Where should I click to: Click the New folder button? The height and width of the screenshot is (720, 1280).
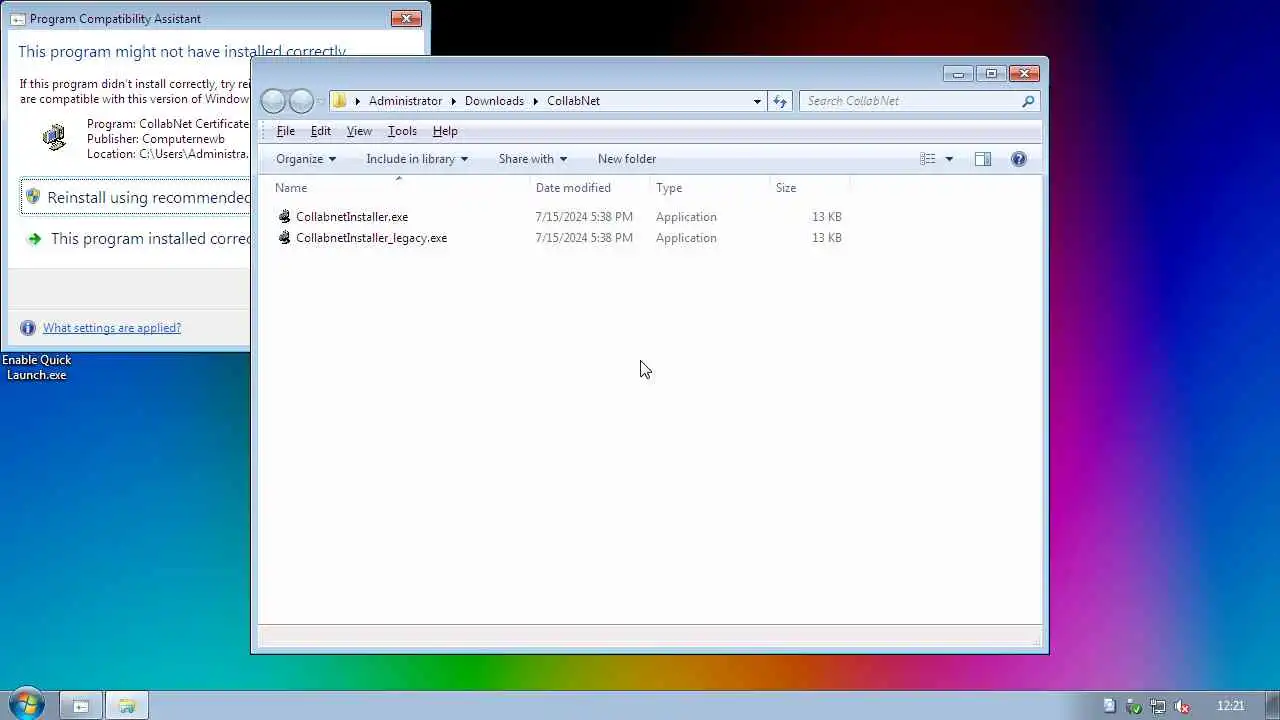(627, 159)
